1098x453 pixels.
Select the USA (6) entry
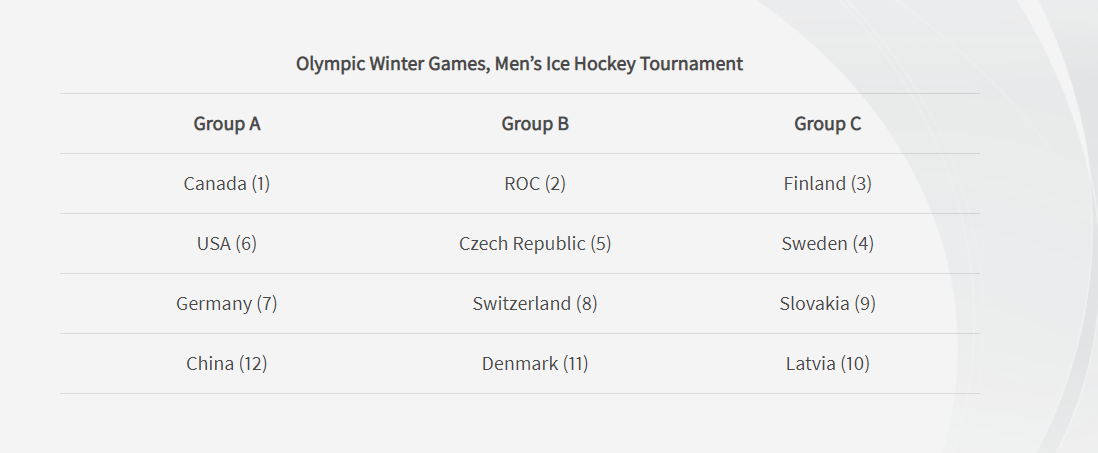coord(227,244)
